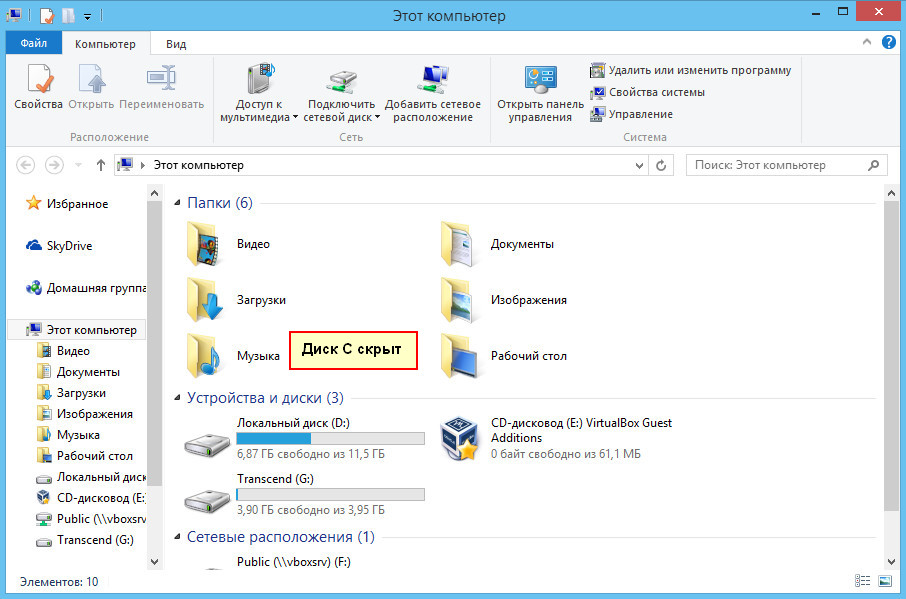This screenshot has height=599, width=906.
Task: Open Доступ к мультимедиа media access
Action: coord(258,92)
